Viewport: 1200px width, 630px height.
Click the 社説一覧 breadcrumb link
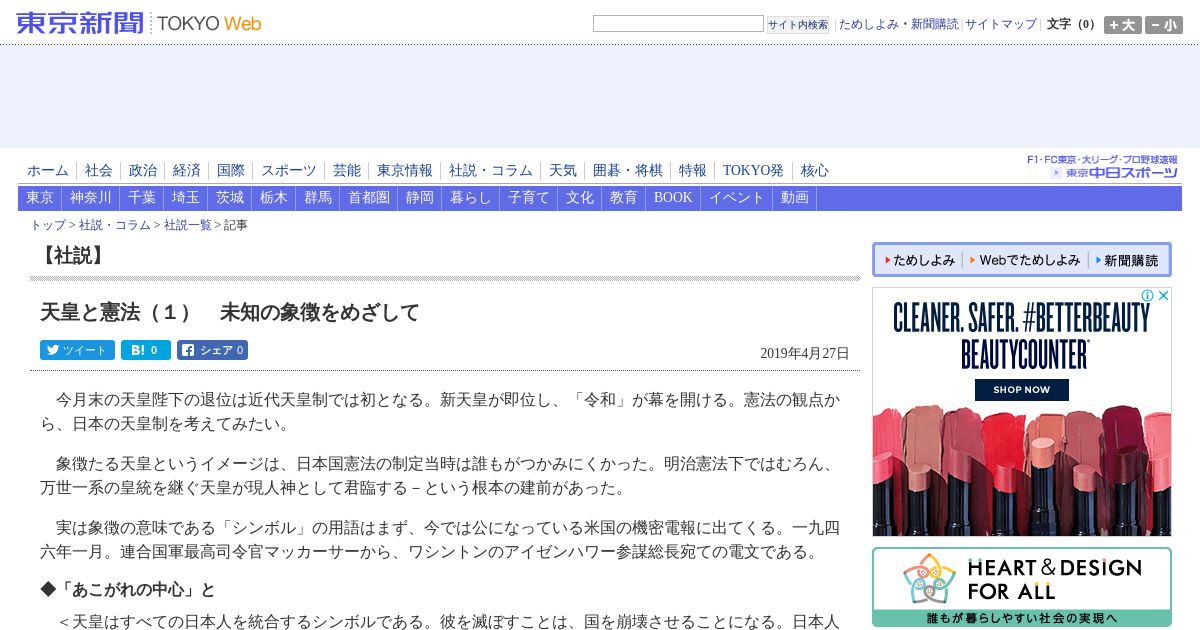click(x=188, y=225)
